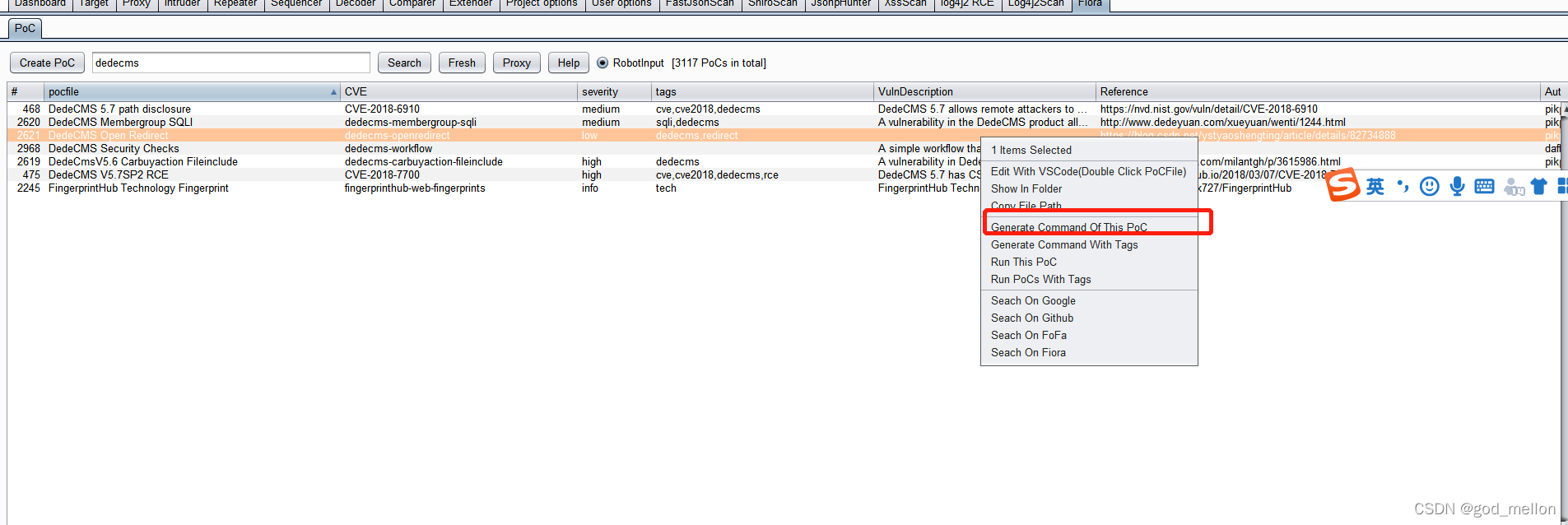The width and height of the screenshot is (1568, 525).
Task: Open the Help button
Action: [x=568, y=63]
